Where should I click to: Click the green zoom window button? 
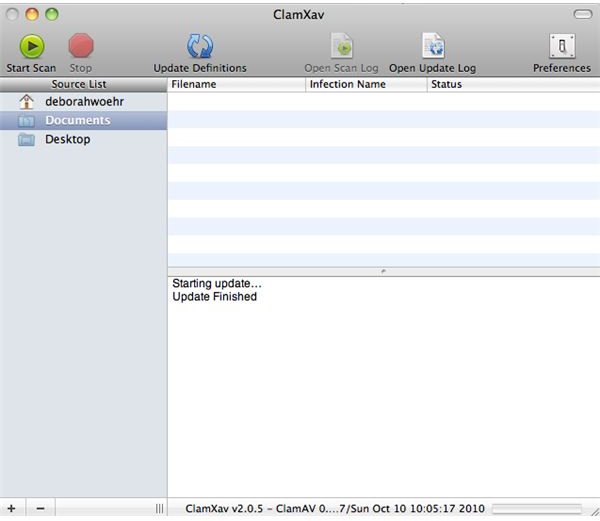(52, 15)
